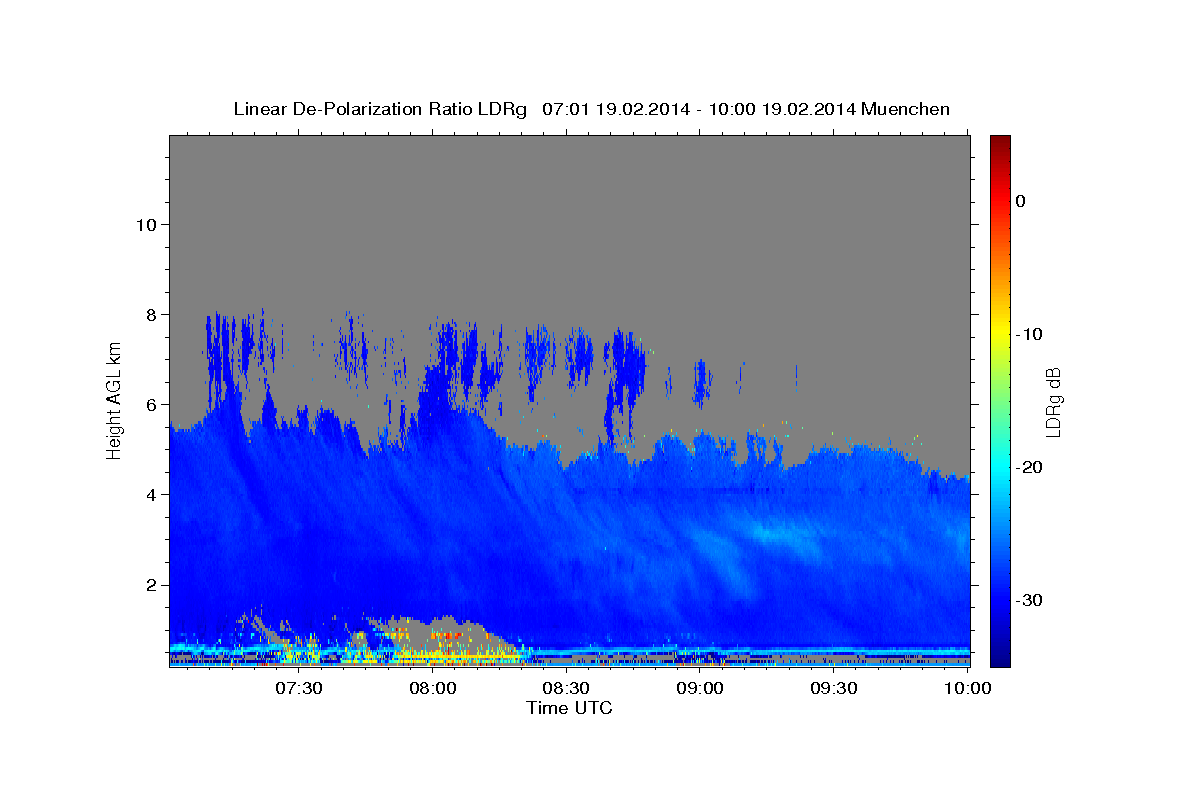Click the colorbar value 0
Image resolution: width=1200 pixels, height=800 pixels.
(x=1021, y=201)
